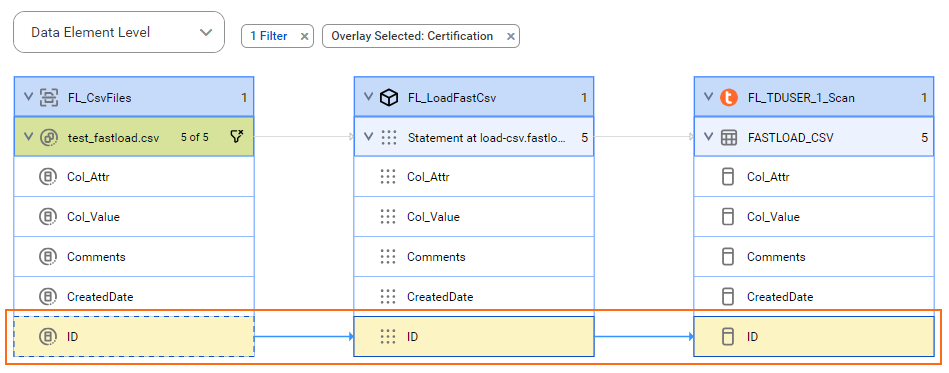Click the FL_CsvFiles scanner icon
949x373 pixels.
click(x=49, y=97)
